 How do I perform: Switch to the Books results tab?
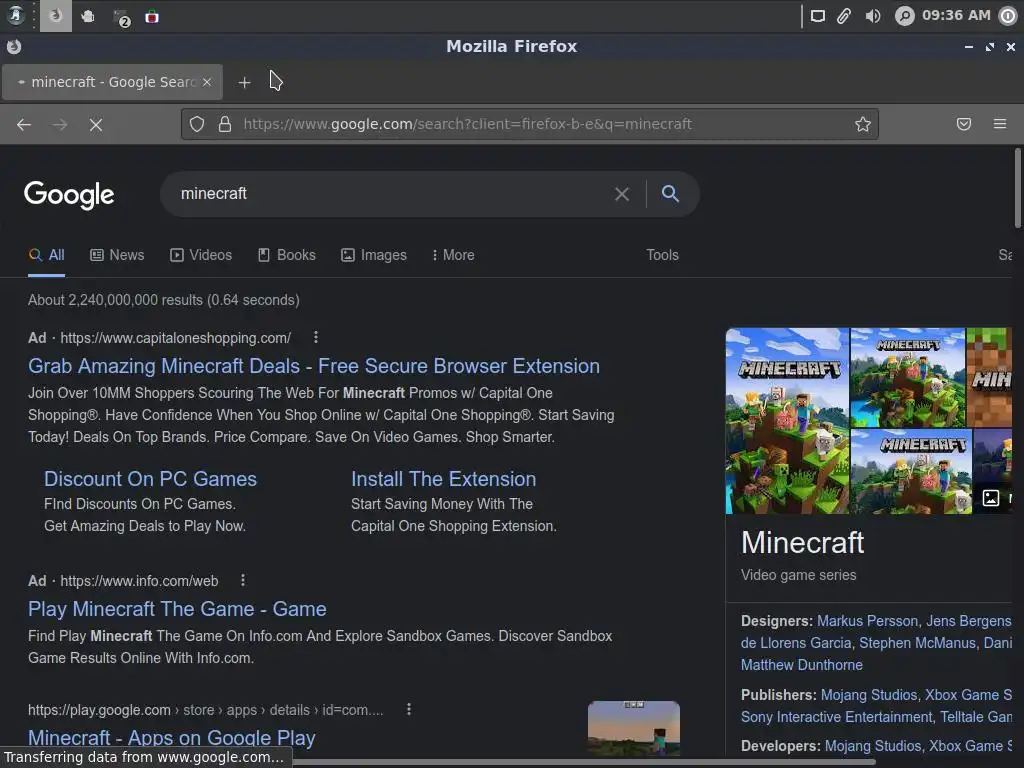[x=287, y=255]
